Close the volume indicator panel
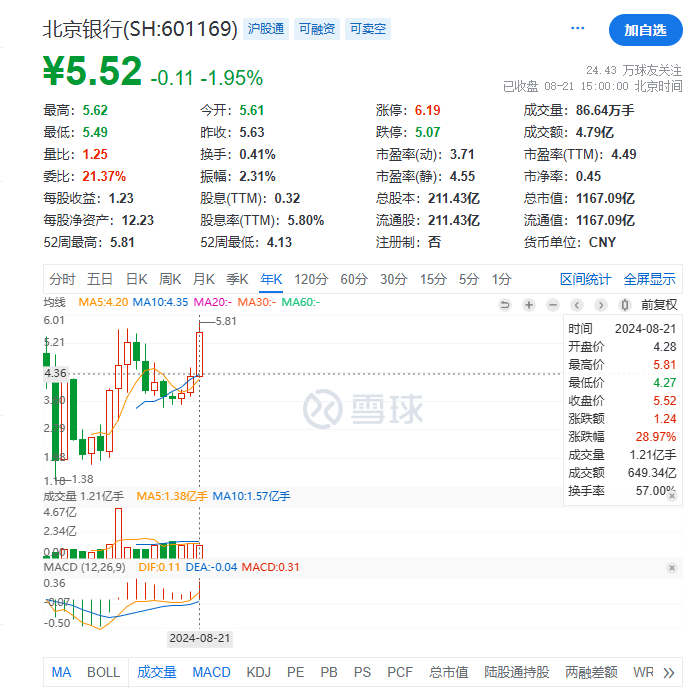The image size is (693, 694). click(672, 496)
